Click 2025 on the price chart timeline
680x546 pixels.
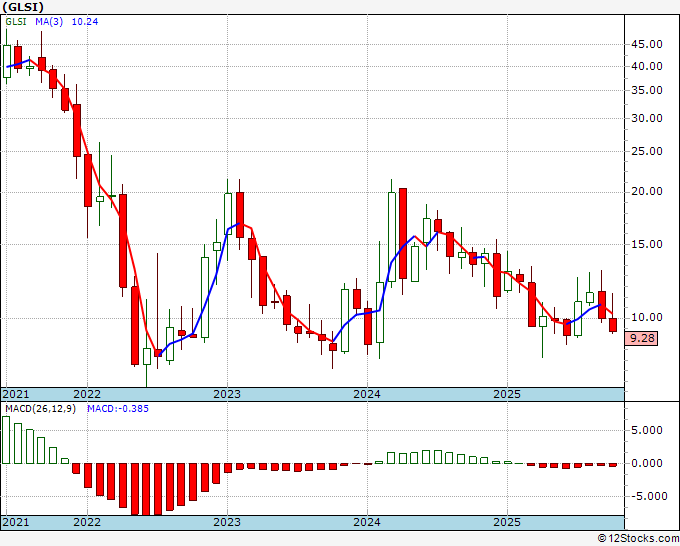pyautogui.click(x=507, y=394)
